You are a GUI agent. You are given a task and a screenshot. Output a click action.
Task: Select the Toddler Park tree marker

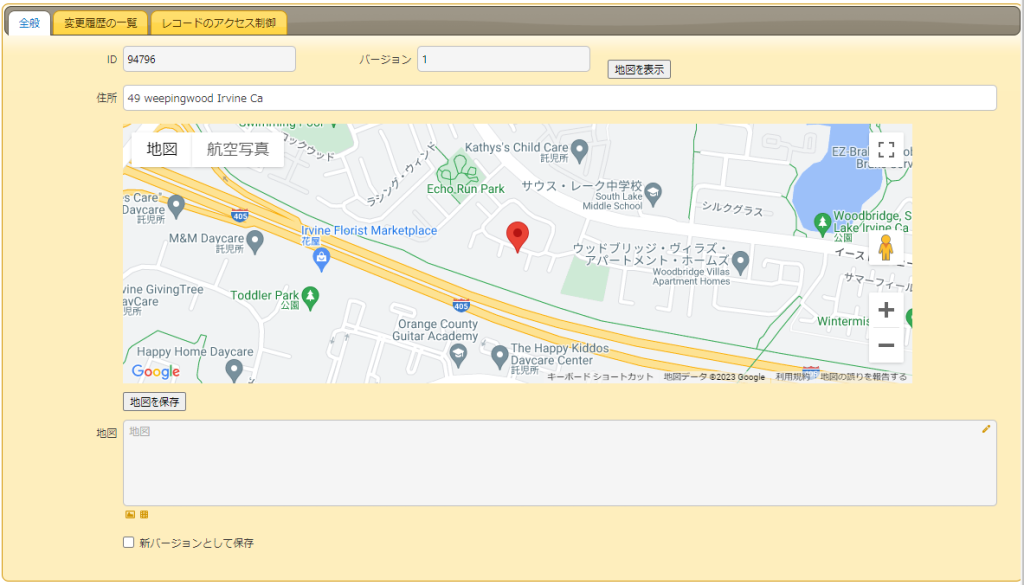(310, 298)
